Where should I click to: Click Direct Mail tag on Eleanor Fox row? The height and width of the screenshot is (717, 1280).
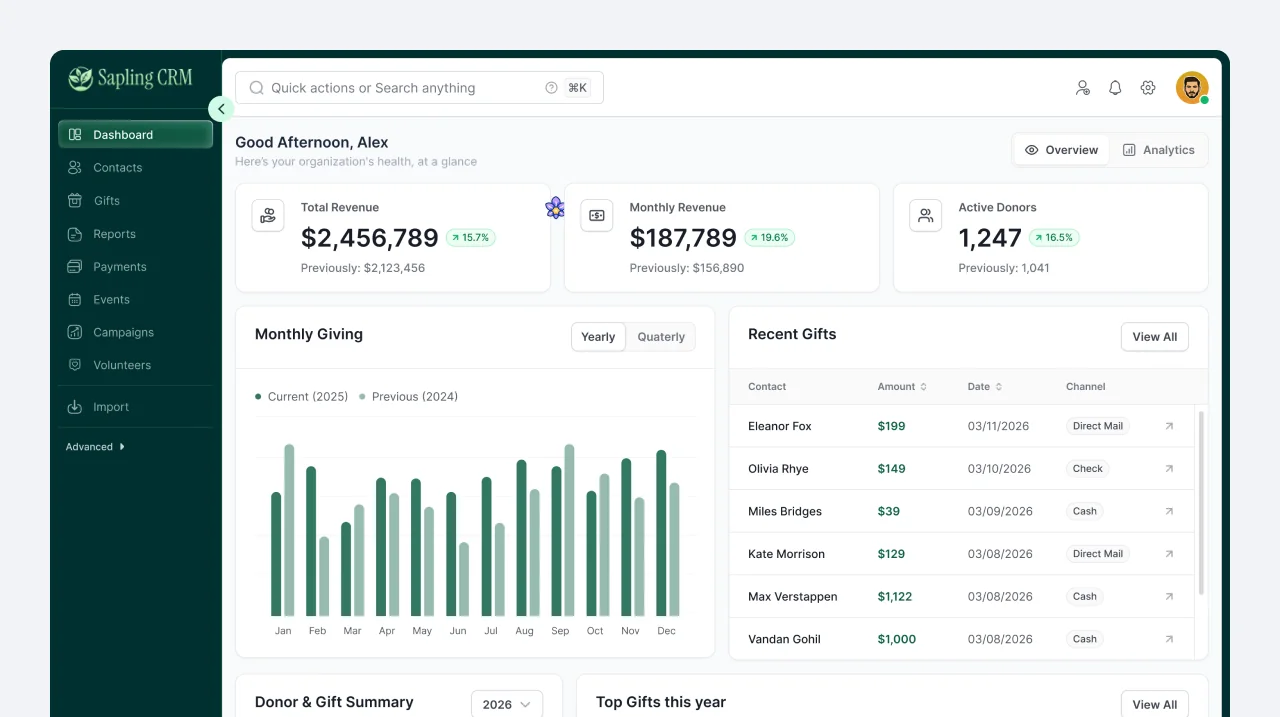tap(1098, 426)
